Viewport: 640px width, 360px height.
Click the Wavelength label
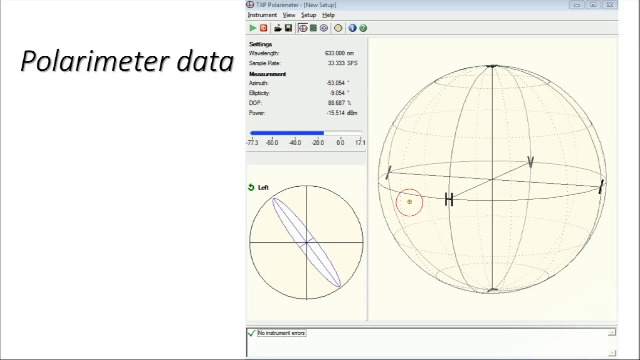(x=264, y=53)
